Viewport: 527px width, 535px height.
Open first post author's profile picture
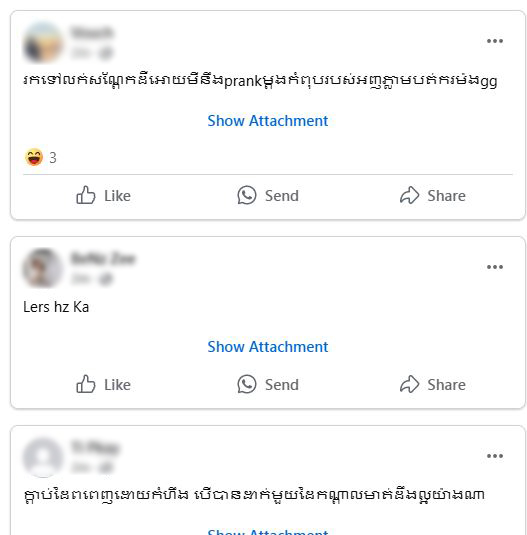pos(43,42)
